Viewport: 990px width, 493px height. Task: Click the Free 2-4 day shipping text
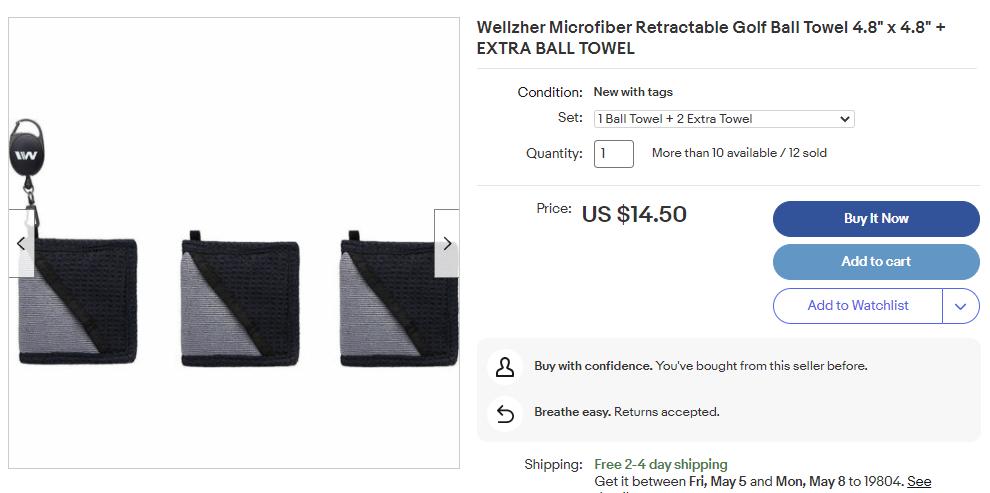[x=660, y=464]
